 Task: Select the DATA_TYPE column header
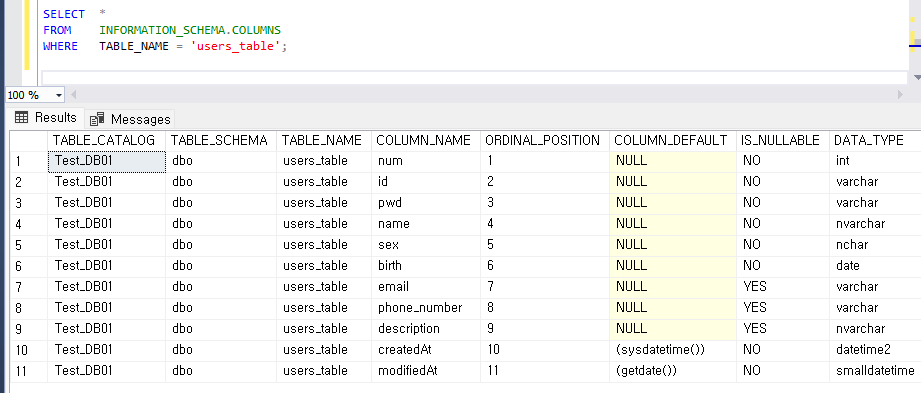(875, 140)
